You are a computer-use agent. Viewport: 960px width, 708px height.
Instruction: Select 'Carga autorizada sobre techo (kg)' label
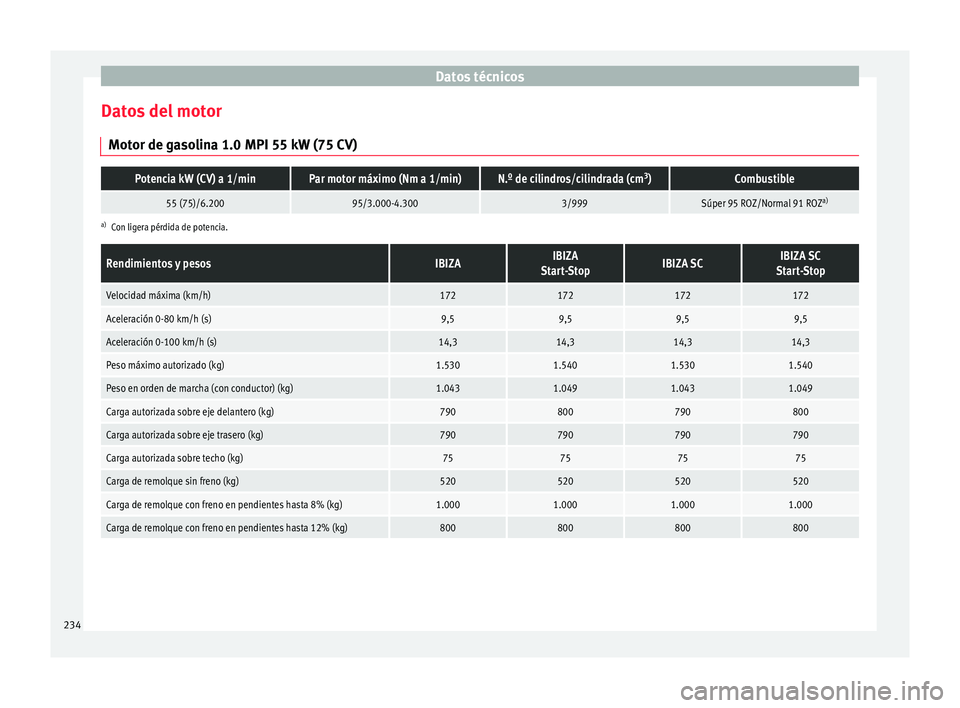[174, 458]
